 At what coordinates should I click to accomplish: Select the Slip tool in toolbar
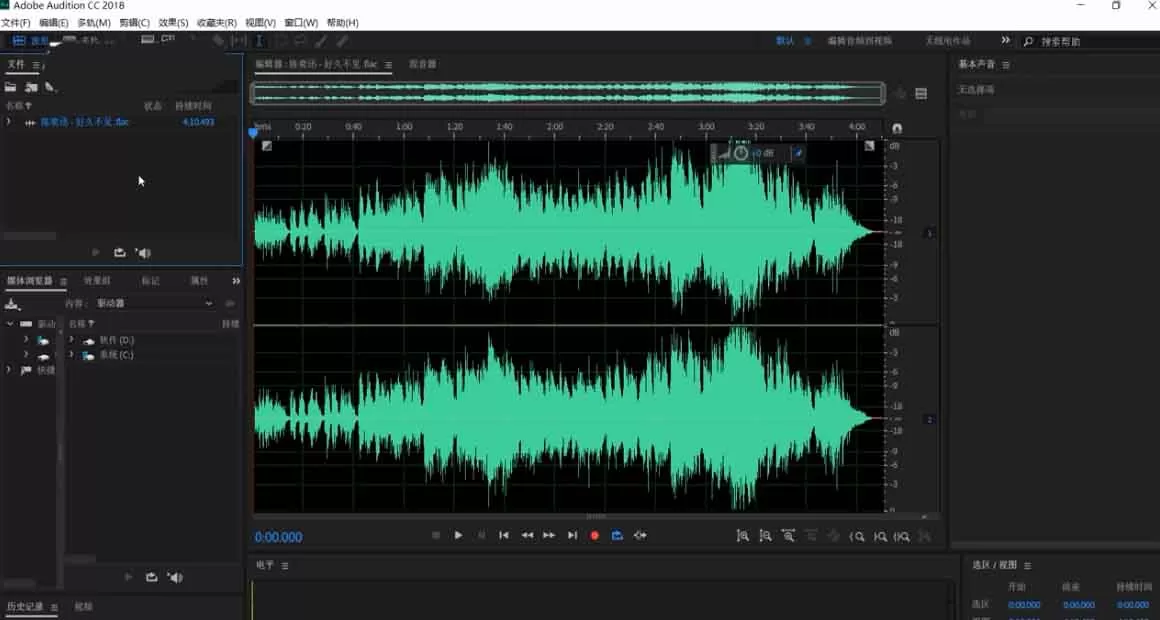point(239,41)
